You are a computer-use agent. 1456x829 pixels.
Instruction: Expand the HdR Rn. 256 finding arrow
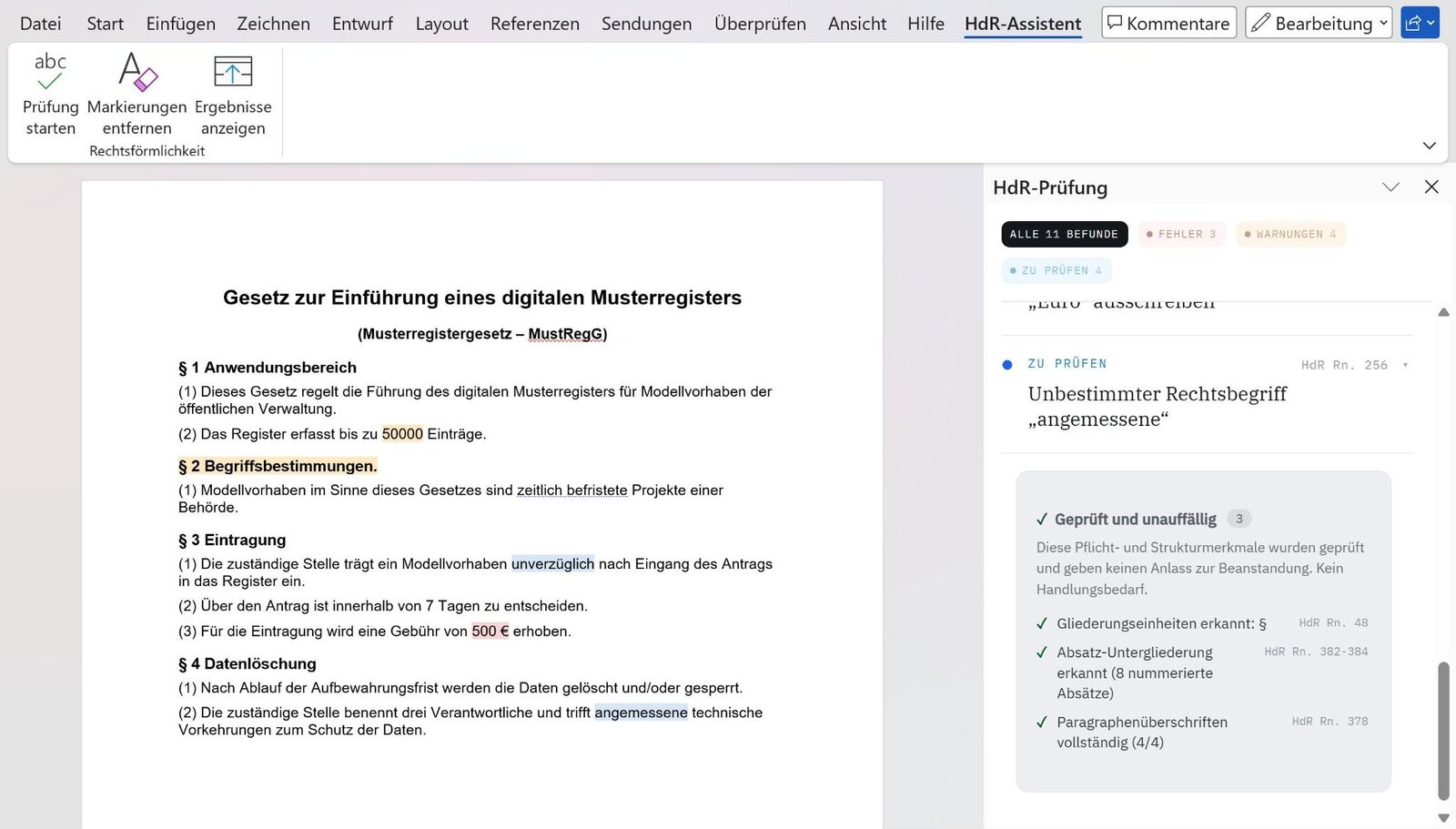pyautogui.click(x=1405, y=365)
